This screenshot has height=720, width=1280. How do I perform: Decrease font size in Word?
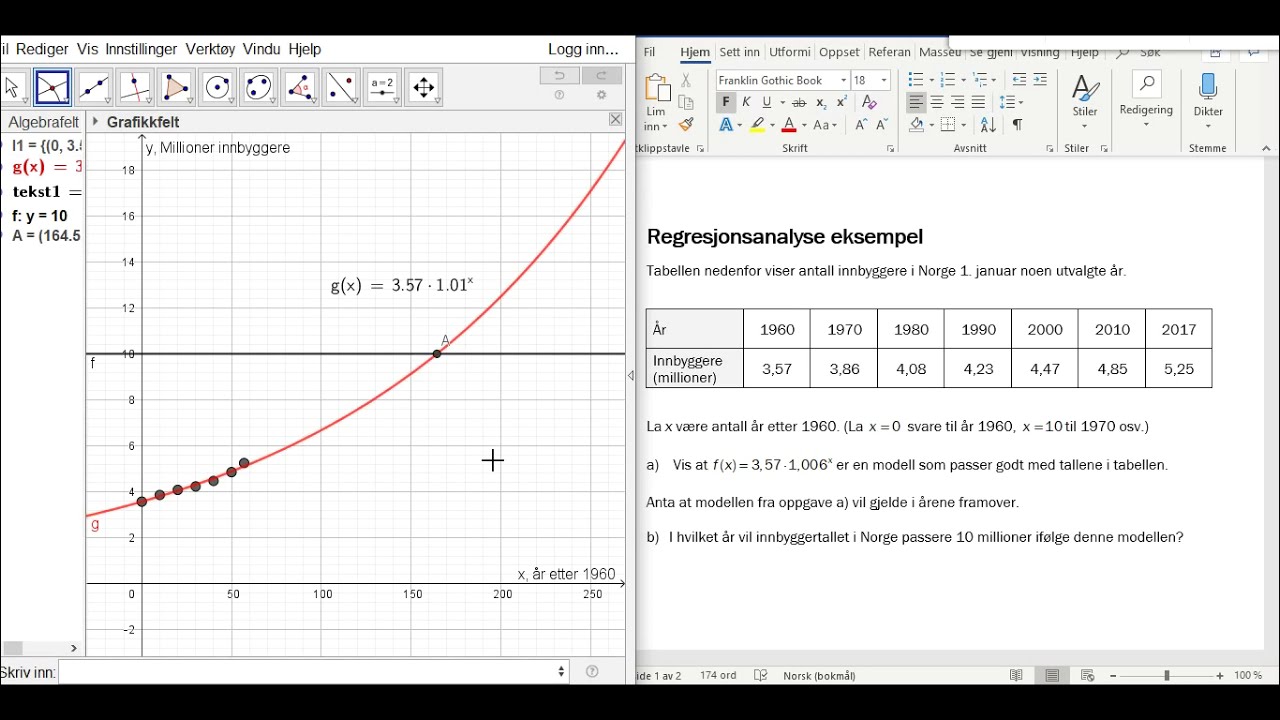pyautogui.click(x=881, y=125)
